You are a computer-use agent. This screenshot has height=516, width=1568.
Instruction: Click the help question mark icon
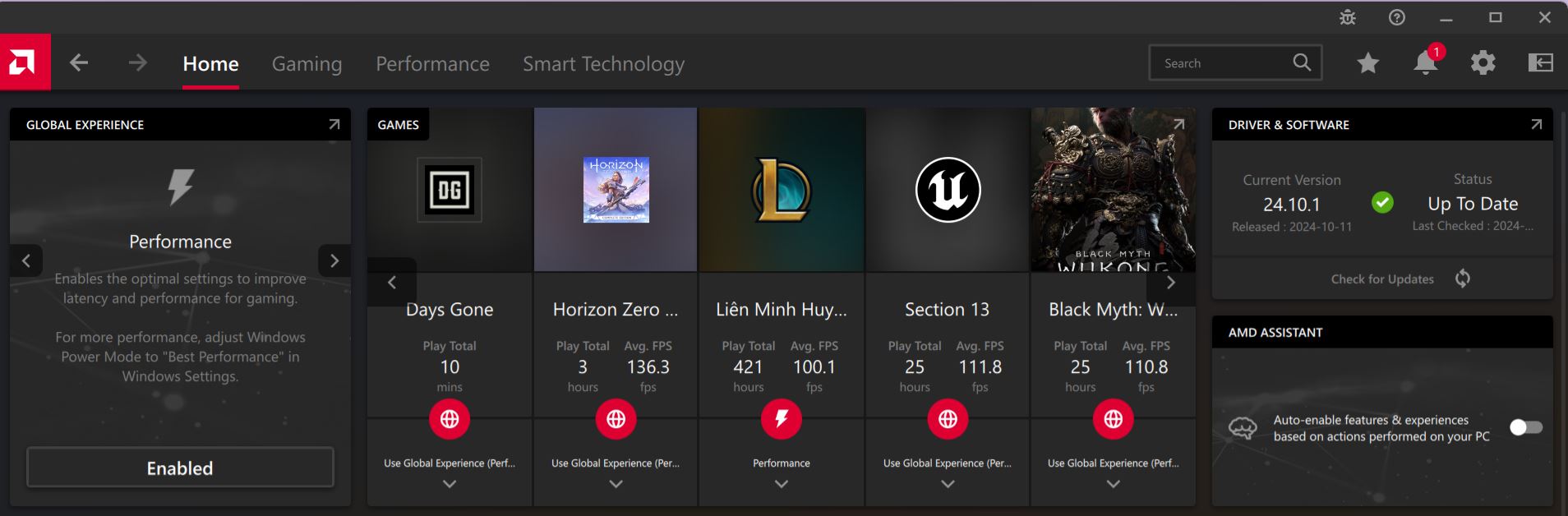tap(1397, 17)
